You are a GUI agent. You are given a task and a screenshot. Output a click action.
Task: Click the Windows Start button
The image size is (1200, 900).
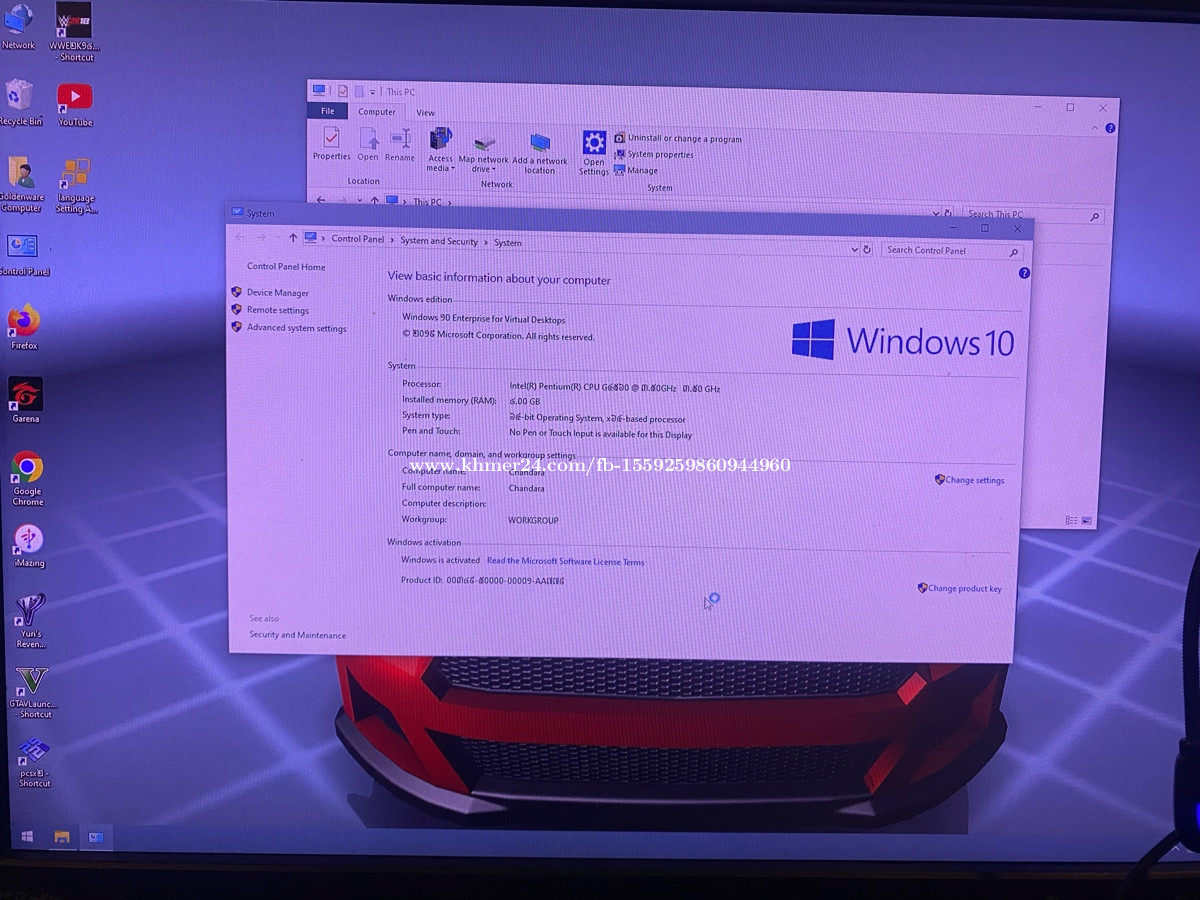[x=27, y=835]
